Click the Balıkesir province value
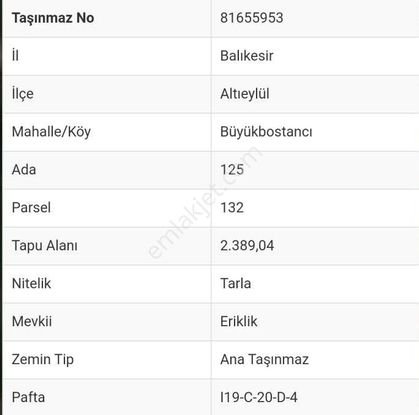This screenshot has height=415, width=419. tap(247, 56)
